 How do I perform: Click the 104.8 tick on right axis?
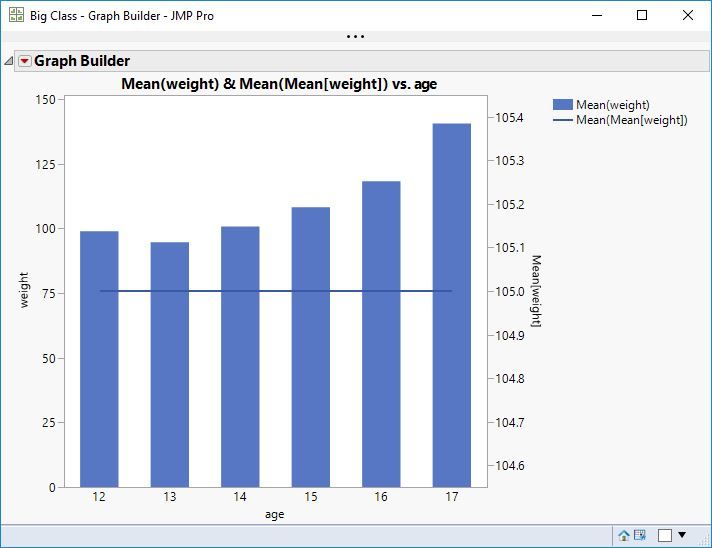pos(509,378)
